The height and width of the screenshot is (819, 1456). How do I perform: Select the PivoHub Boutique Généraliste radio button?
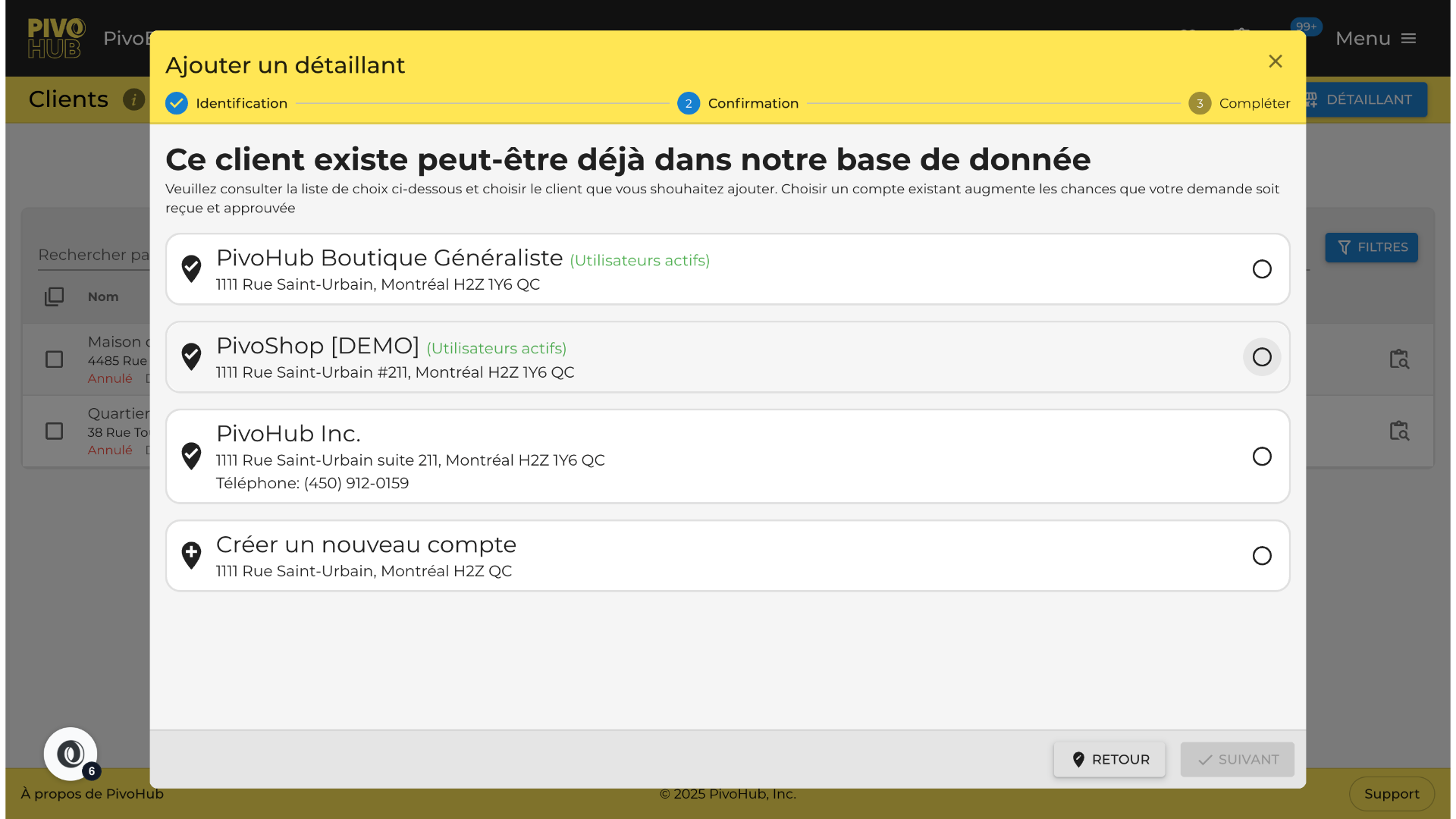coord(1262,269)
